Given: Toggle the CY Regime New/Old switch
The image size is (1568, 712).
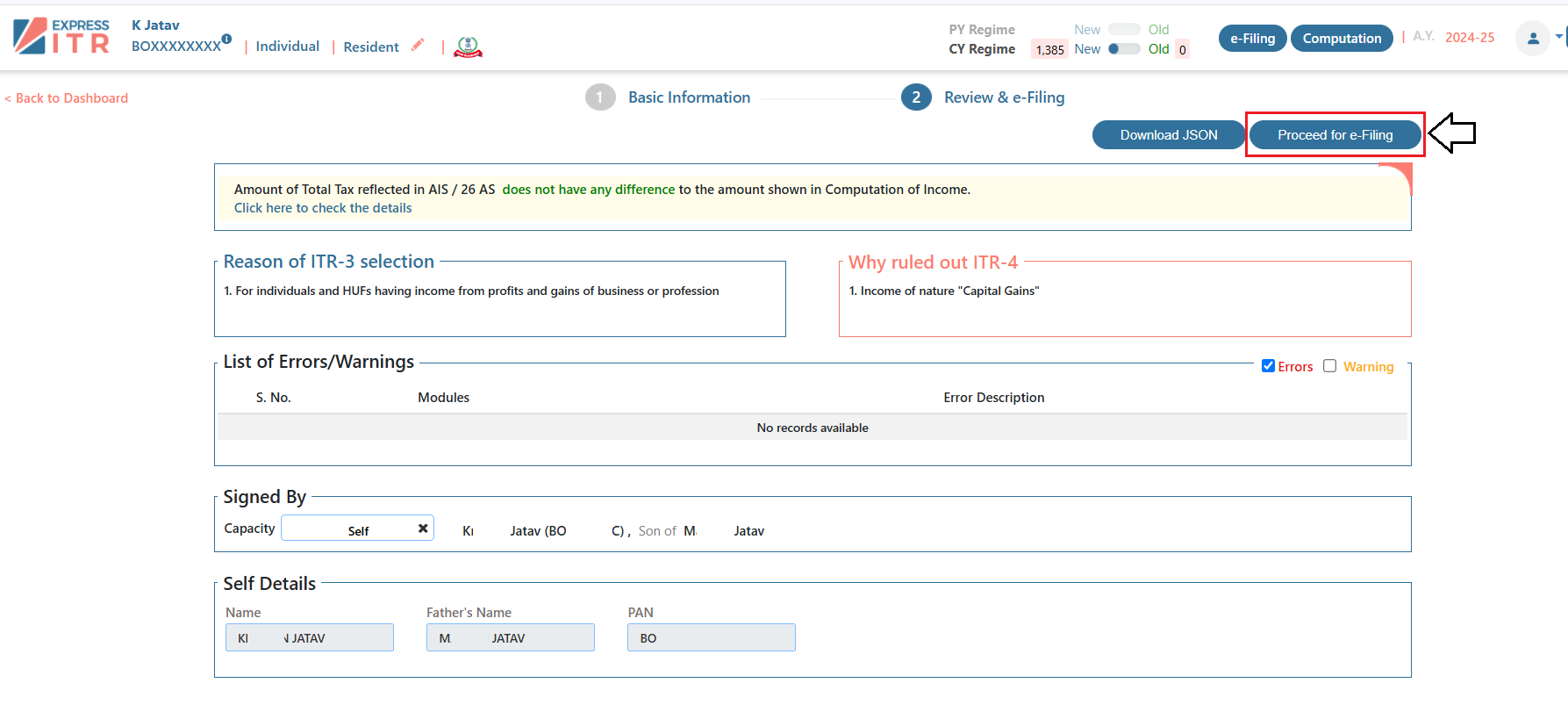Looking at the screenshot, I should click(x=1124, y=48).
